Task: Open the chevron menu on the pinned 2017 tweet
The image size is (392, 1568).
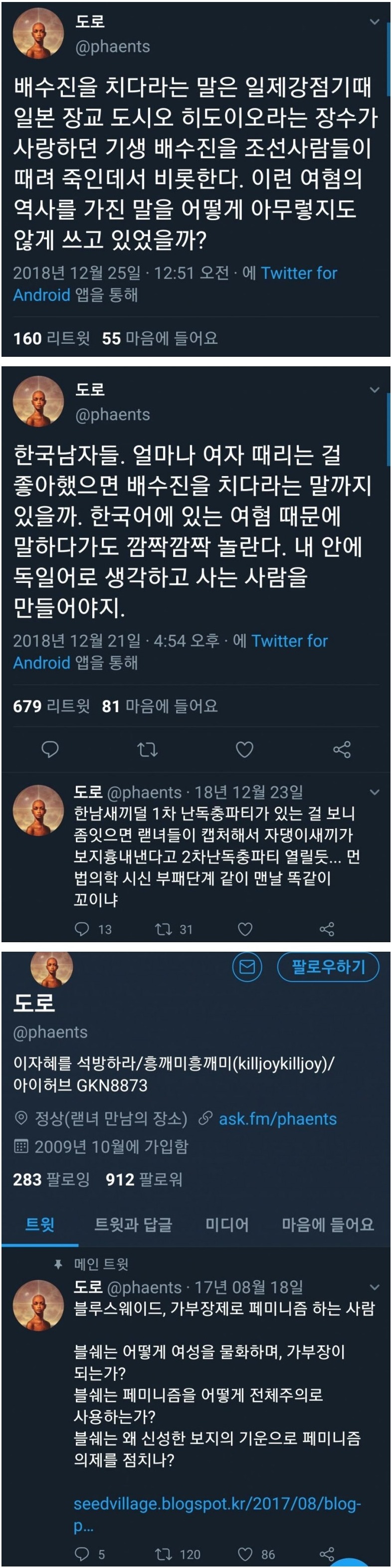Action: pyautogui.click(x=375, y=1287)
